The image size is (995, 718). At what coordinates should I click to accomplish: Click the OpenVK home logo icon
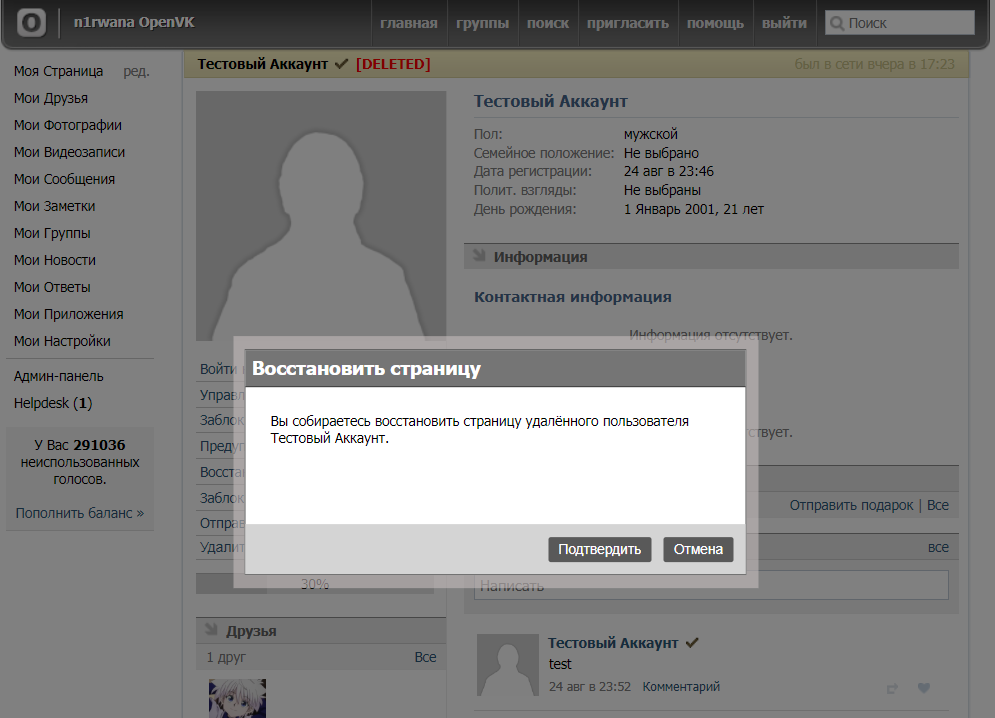[x=31, y=23]
